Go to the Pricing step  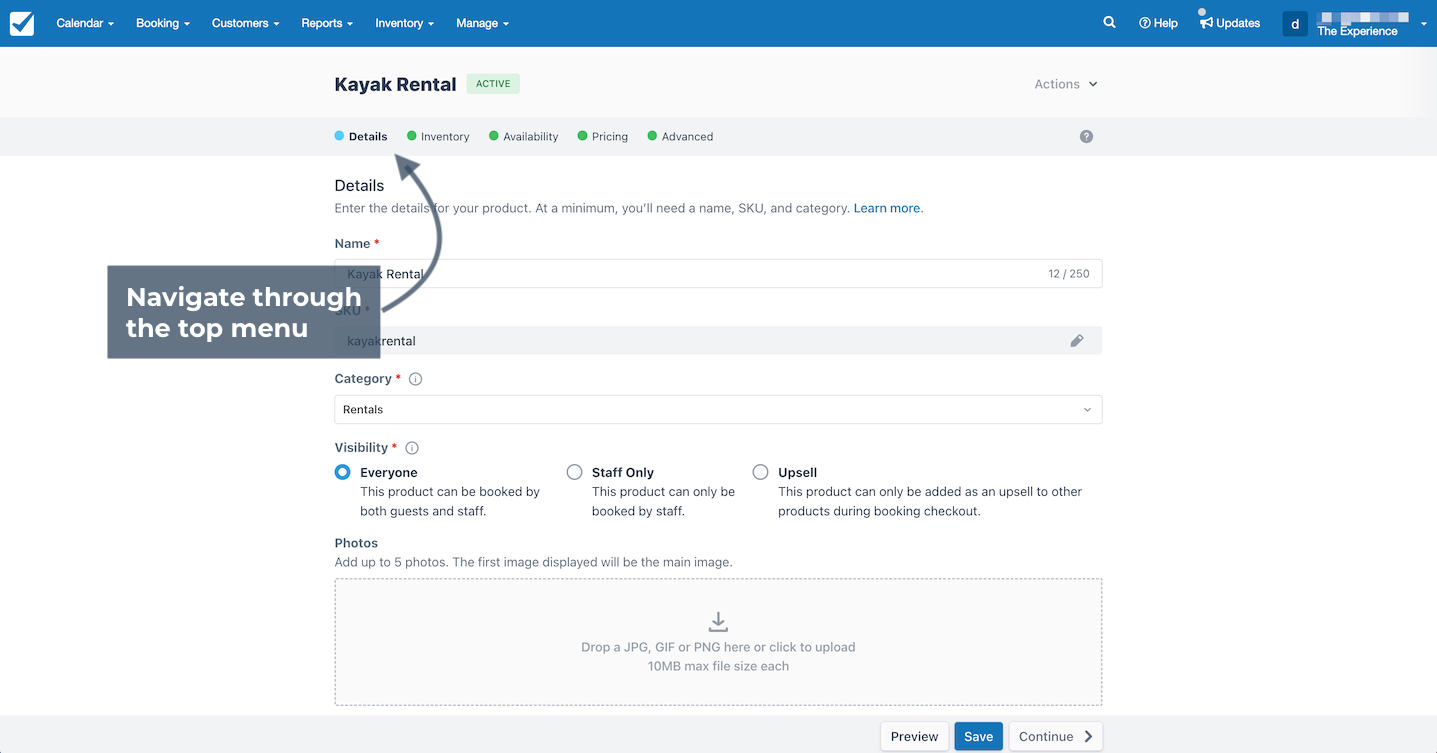click(x=603, y=136)
